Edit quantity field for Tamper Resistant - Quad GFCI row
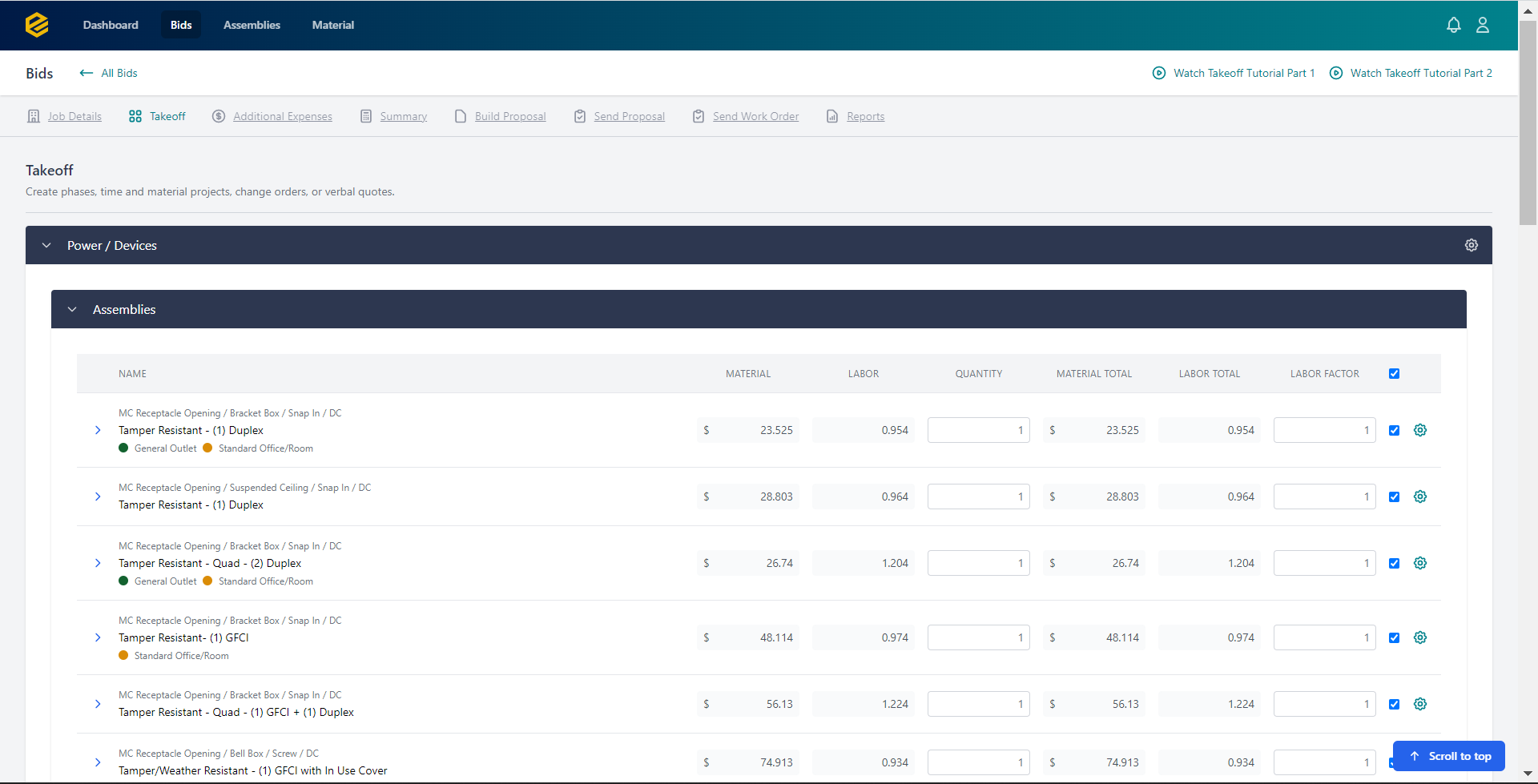Viewport: 1538px width, 784px height. (978, 704)
